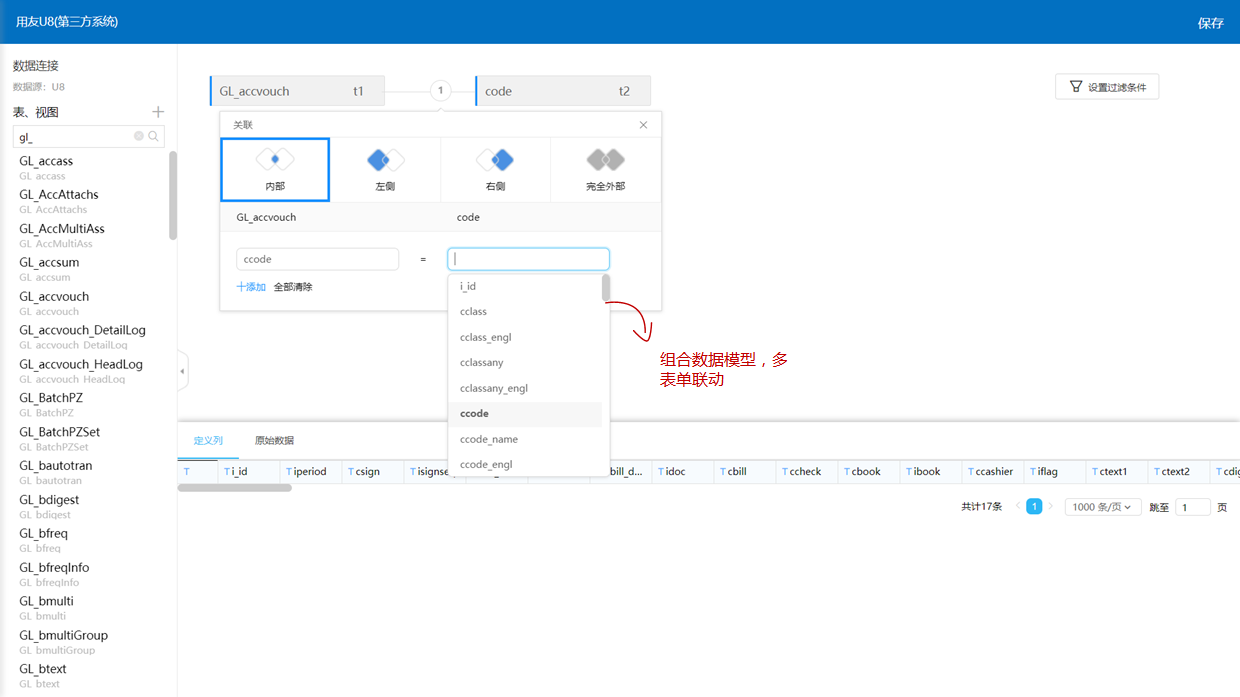This screenshot has width=1240, height=697.
Task: Switch to the 原始数据 tab
Action: 274,441
